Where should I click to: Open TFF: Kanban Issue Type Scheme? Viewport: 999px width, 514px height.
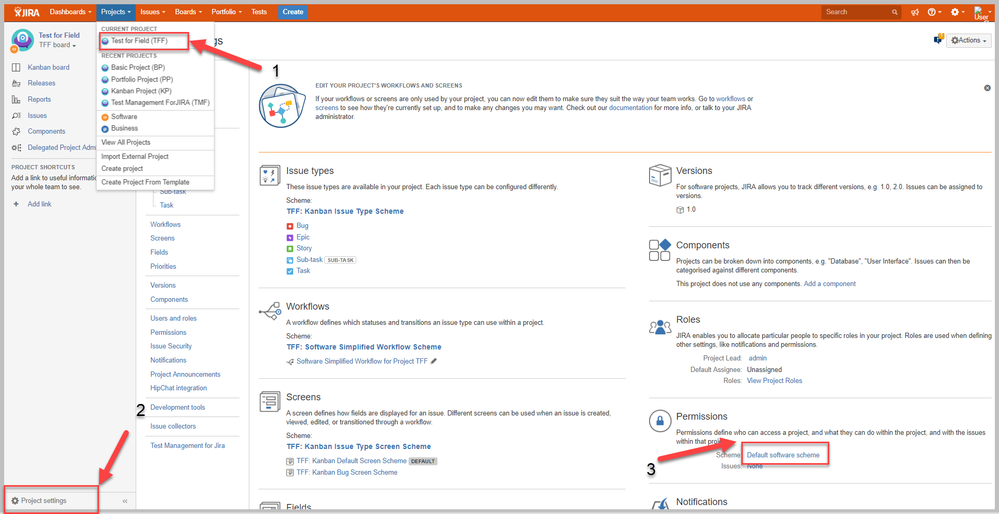(x=345, y=211)
